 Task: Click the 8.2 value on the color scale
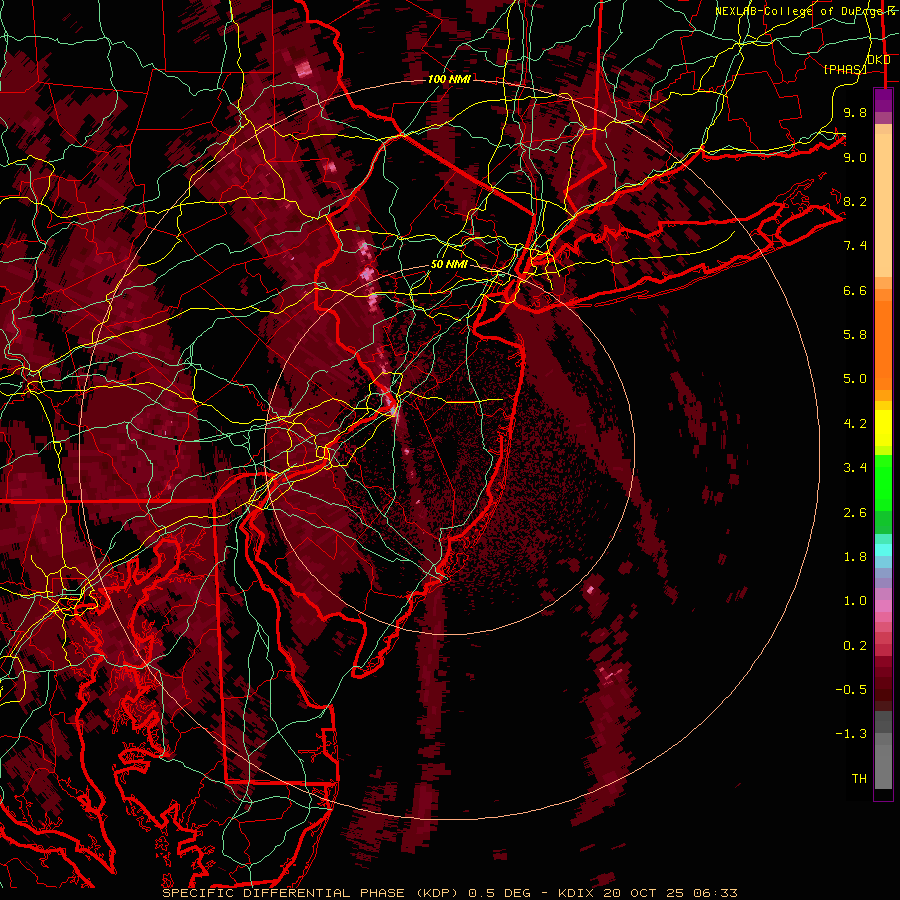(855, 201)
